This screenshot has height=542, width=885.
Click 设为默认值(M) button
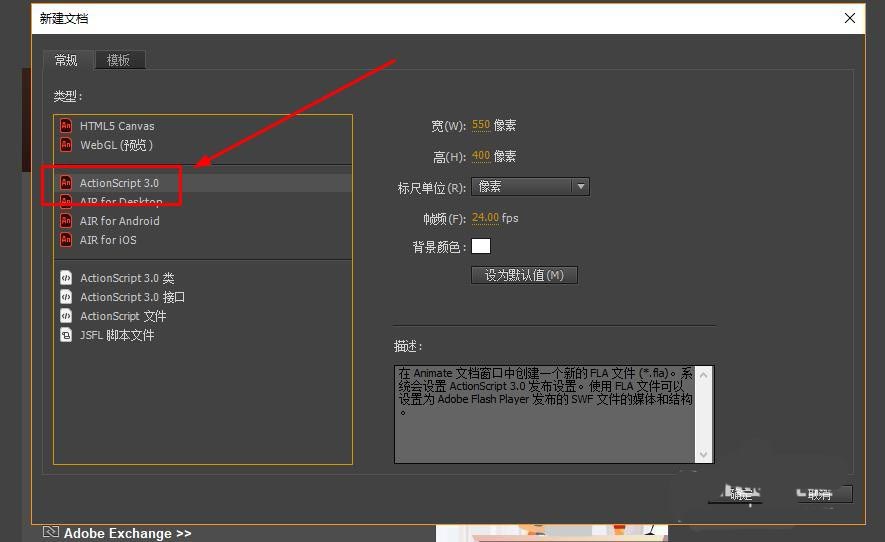click(524, 275)
